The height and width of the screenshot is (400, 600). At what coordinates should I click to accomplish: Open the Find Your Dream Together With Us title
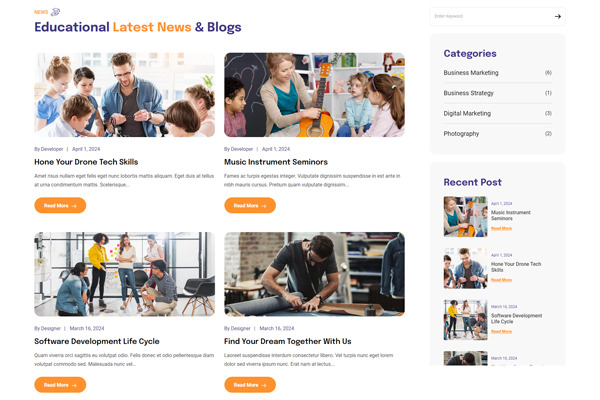coord(287,341)
